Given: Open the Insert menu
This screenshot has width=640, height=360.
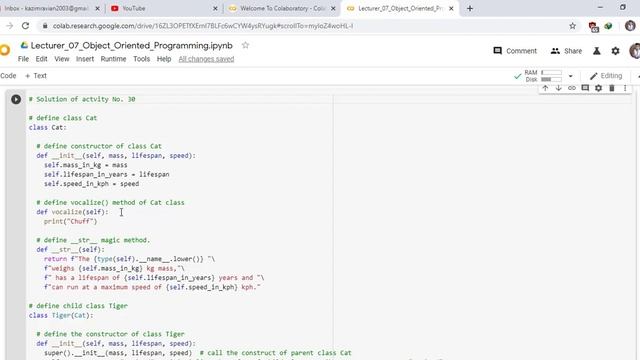Looking at the screenshot, I should pos(85,59).
